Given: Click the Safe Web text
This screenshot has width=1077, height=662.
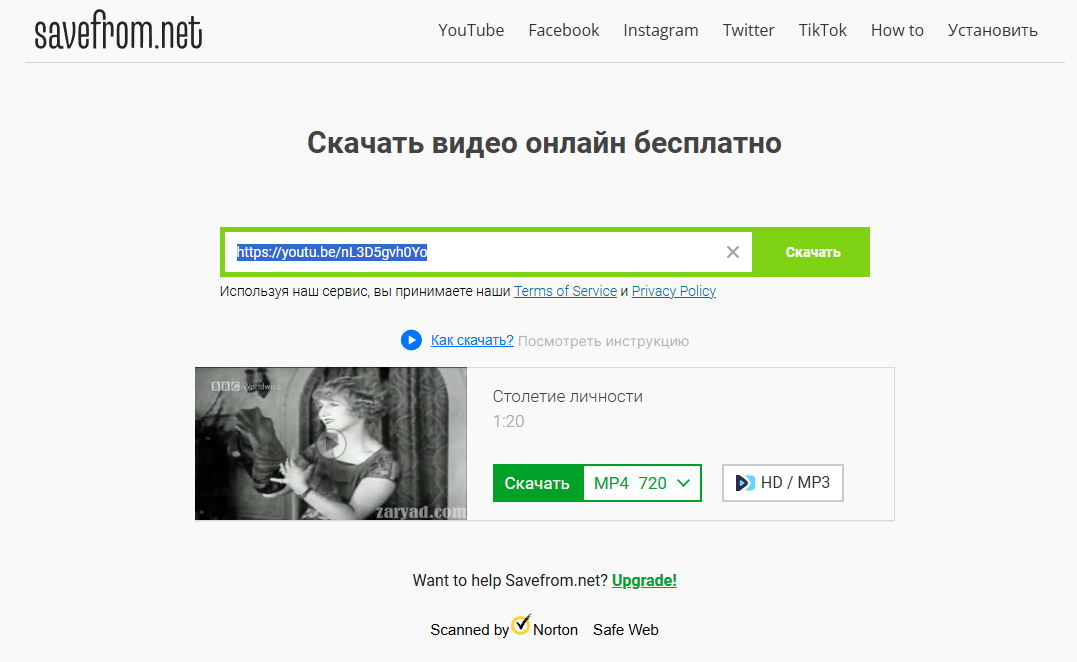Looking at the screenshot, I should pyautogui.click(x=626, y=630).
